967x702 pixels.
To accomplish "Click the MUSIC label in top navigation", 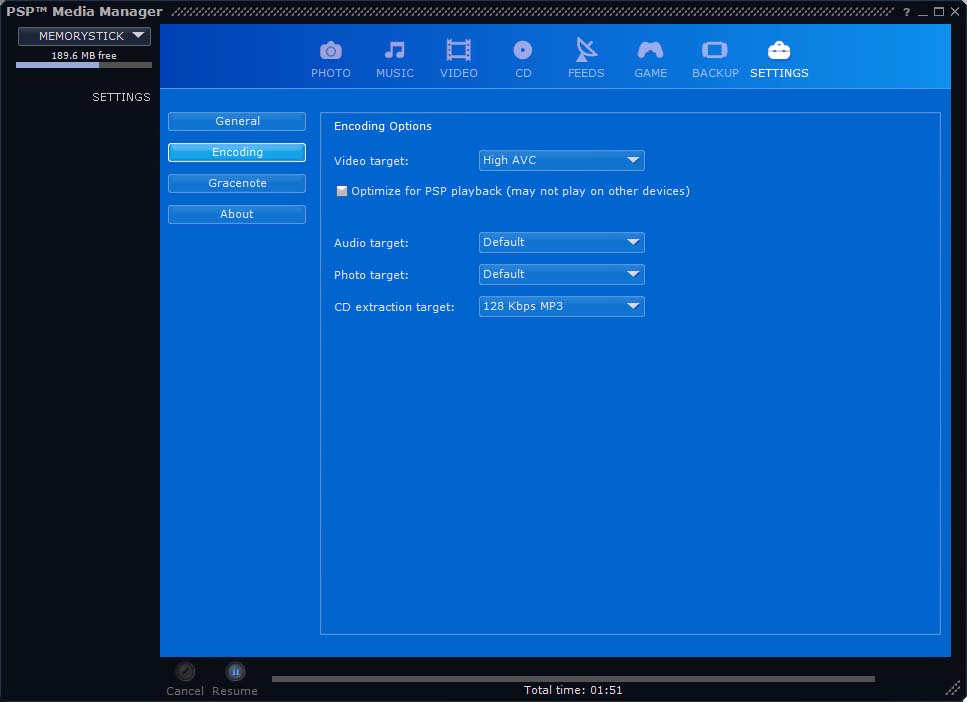I will tap(395, 73).
